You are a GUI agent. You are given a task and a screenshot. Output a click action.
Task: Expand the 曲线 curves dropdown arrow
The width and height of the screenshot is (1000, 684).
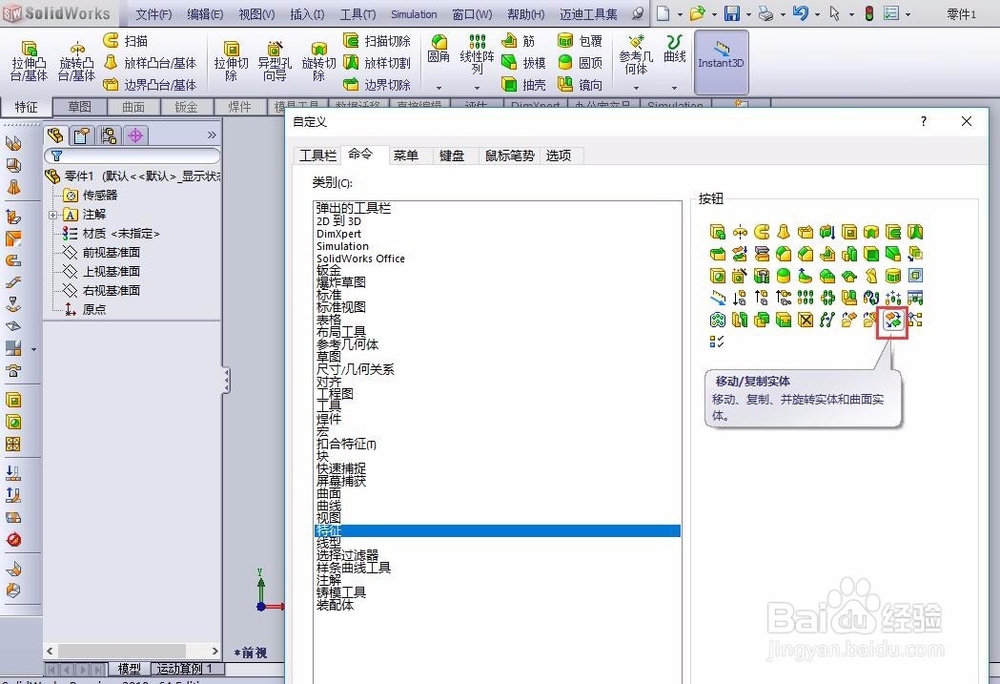(674, 87)
